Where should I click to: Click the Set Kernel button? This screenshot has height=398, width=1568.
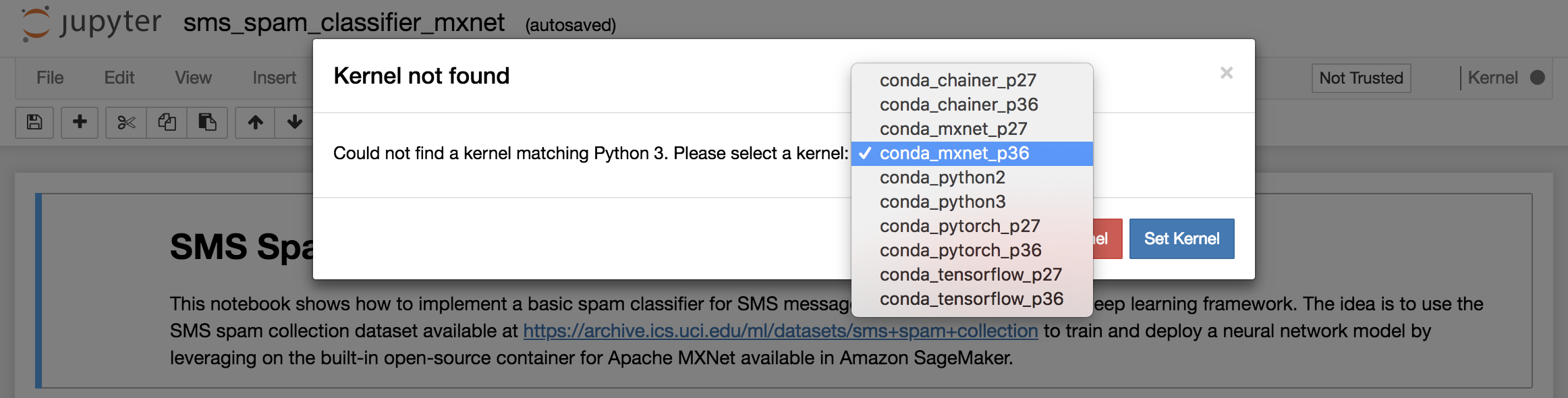[1181, 239]
